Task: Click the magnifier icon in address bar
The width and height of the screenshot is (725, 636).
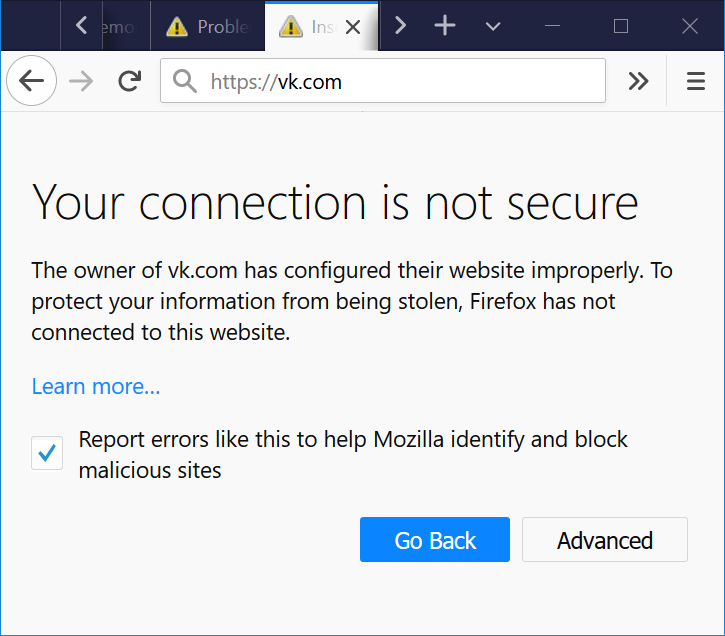Action: point(184,81)
